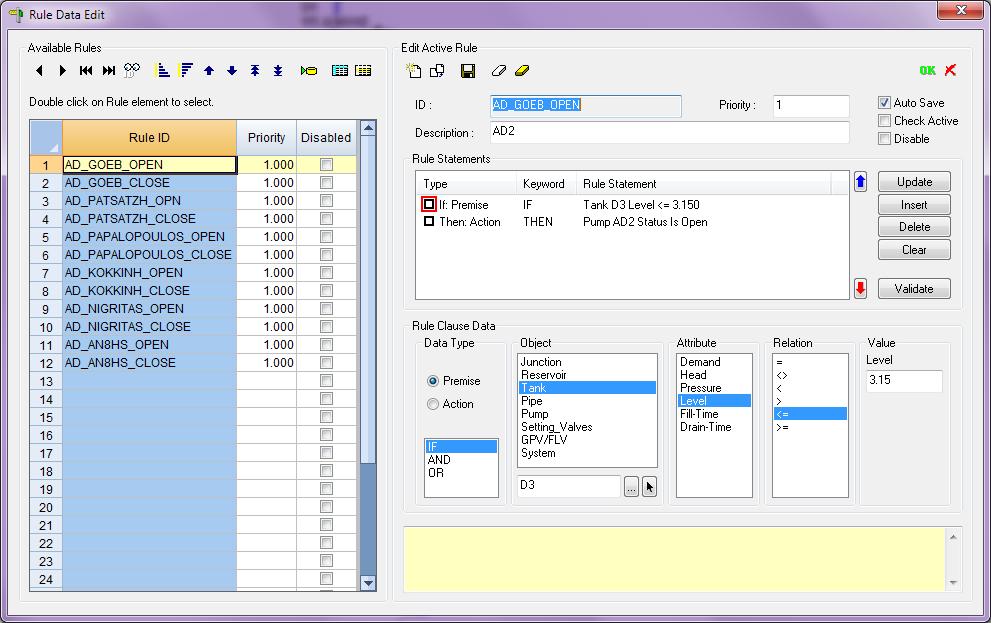Viewport: 991px width, 623px height.
Task: Click the Level value input field
Action: 904,380
